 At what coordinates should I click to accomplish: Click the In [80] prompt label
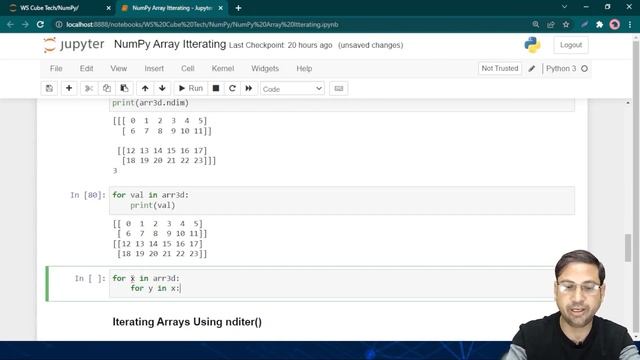(88, 195)
